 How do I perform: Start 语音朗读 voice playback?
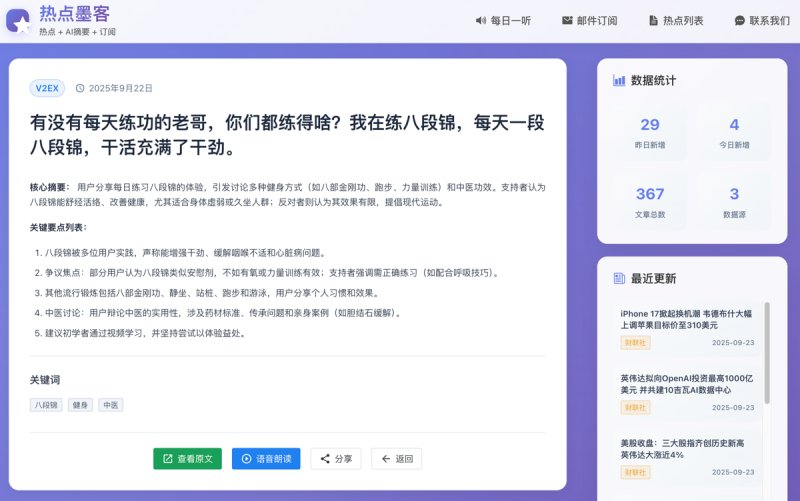[266, 459]
